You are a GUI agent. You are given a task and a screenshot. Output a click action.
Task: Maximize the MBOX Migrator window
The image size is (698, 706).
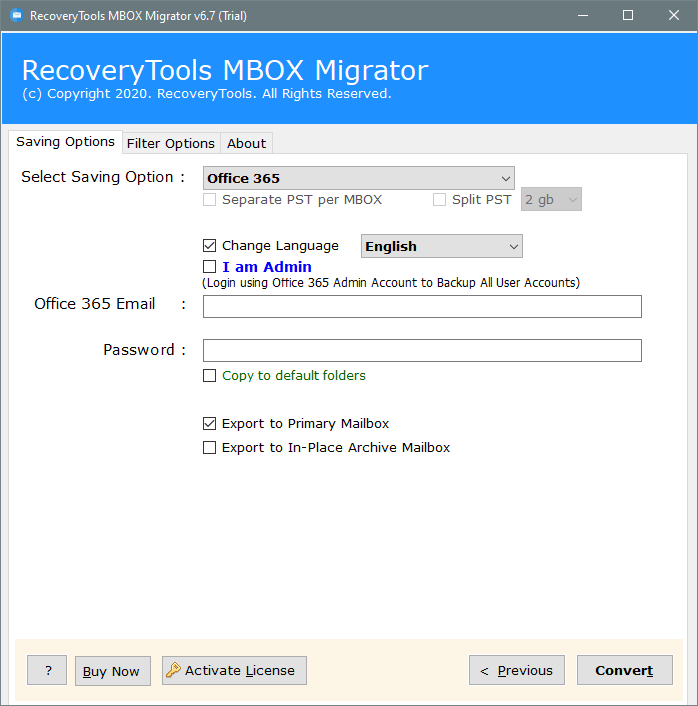pos(628,15)
